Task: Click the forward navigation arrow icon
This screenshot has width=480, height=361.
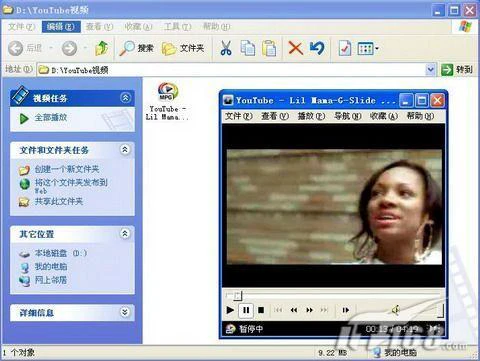Action: pos(69,49)
